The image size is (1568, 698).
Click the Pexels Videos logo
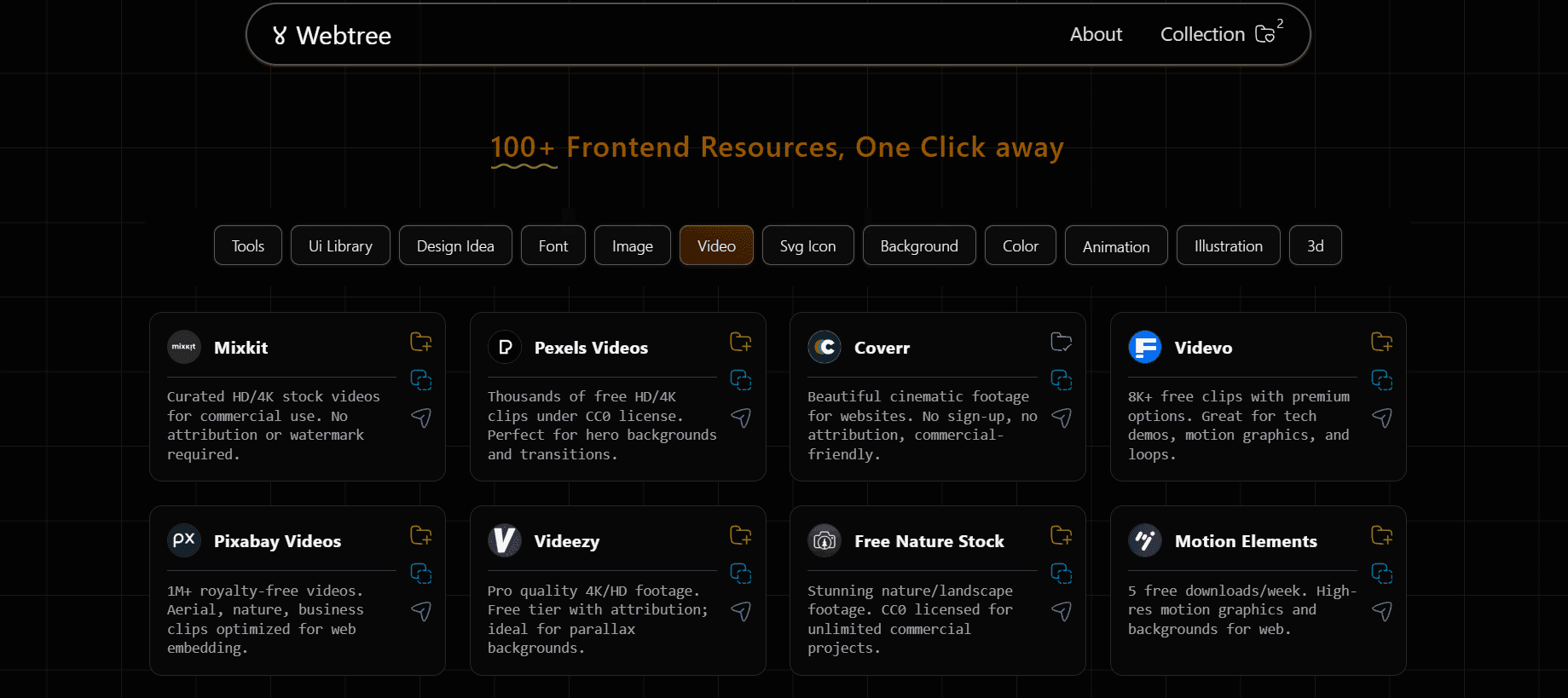[x=505, y=347]
